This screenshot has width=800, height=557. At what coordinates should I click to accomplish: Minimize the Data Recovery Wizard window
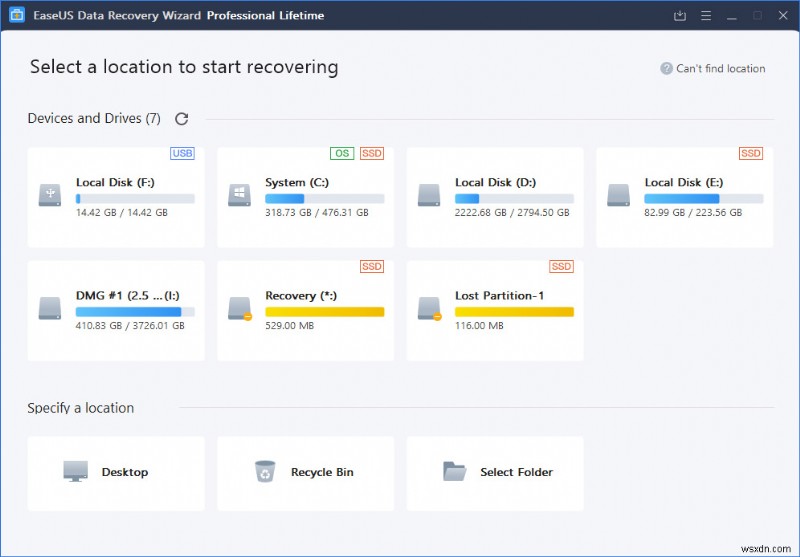coord(732,15)
